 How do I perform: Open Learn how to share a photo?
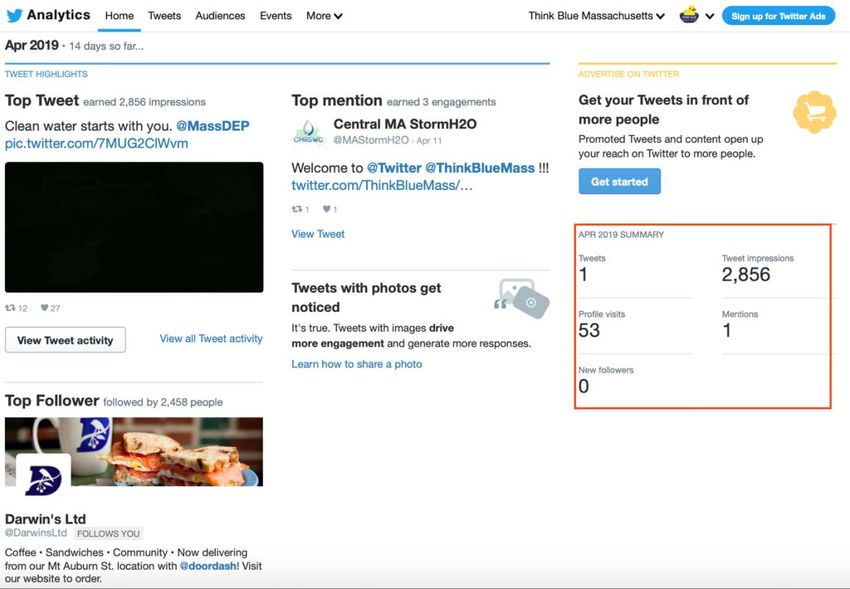[357, 364]
